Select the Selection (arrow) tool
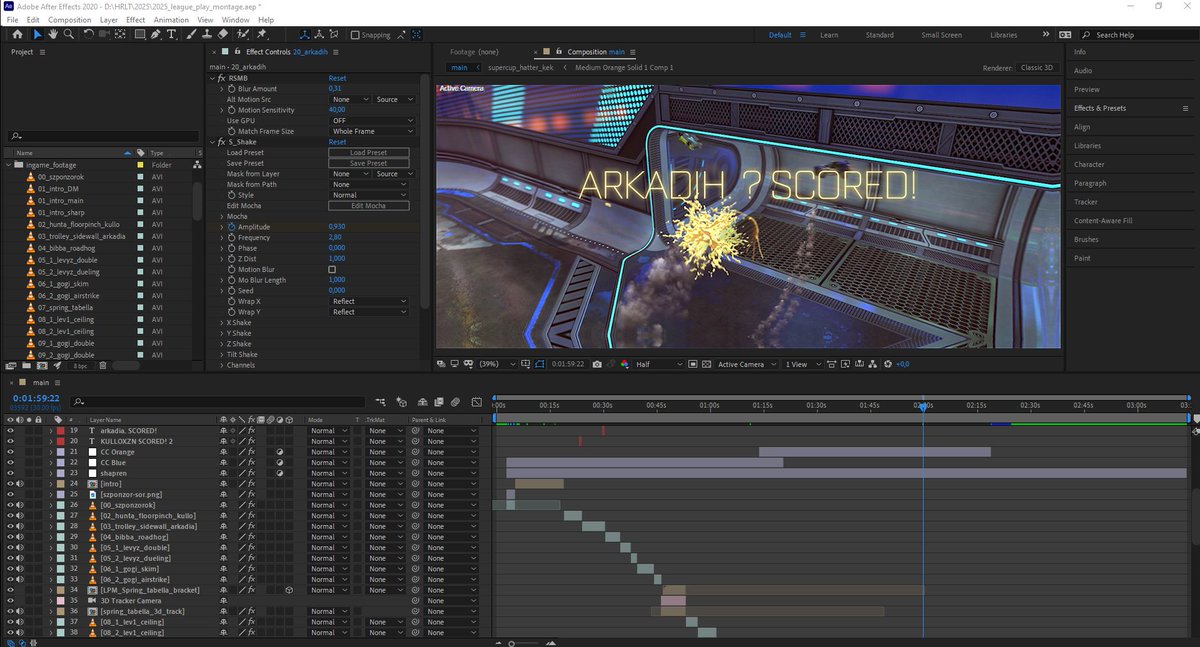Screen dimensions: 1200x647 pos(38,34)
